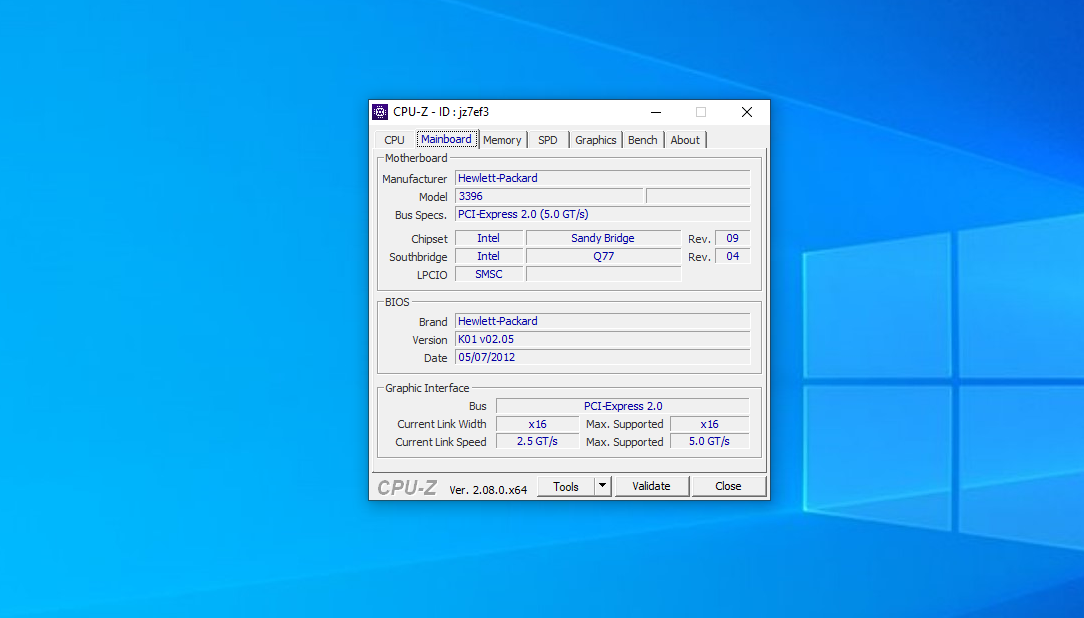
Task: Click the CPU-Z logo at bottom left
Action: tap(407, 488)
